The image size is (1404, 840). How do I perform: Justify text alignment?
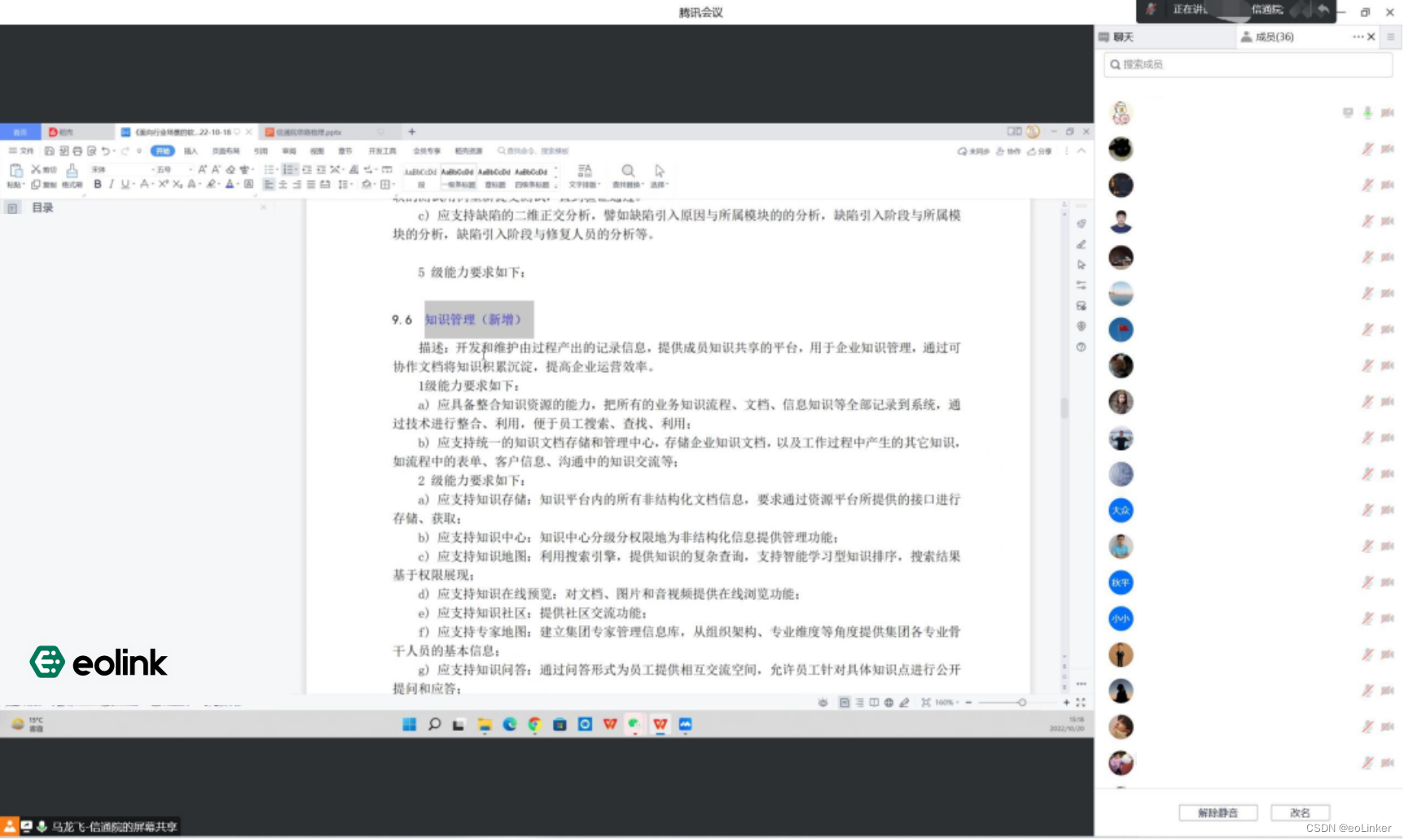[310, 185]
